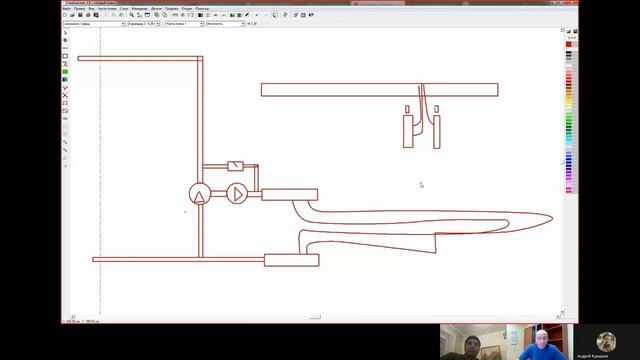Click the Print icon in toolbar
640x360 pixels.
pos(88,15)
